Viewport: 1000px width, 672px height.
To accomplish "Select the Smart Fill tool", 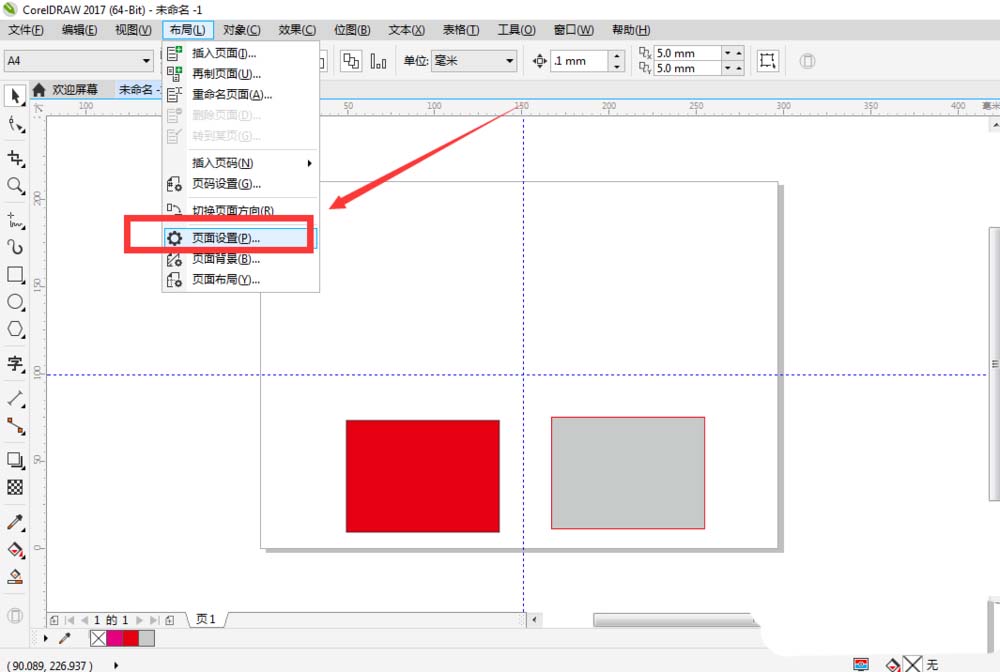I will [15, 577].
